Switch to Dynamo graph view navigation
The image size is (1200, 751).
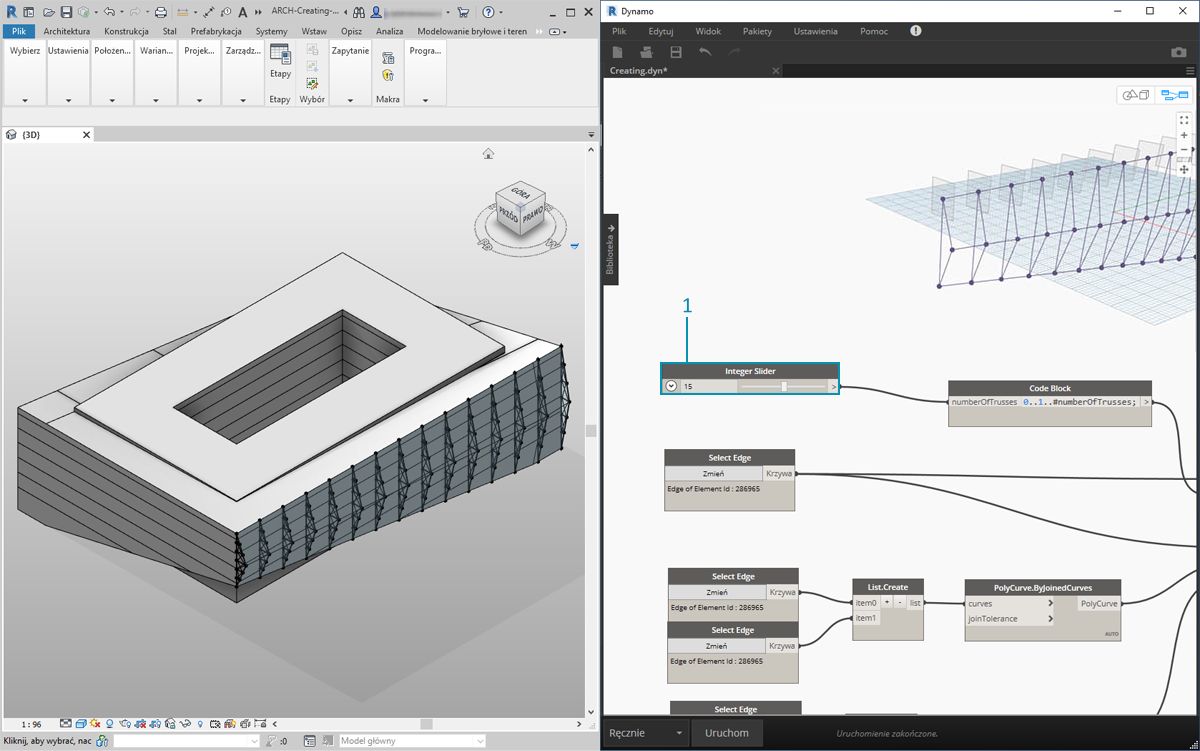(x=1172, y=95)
